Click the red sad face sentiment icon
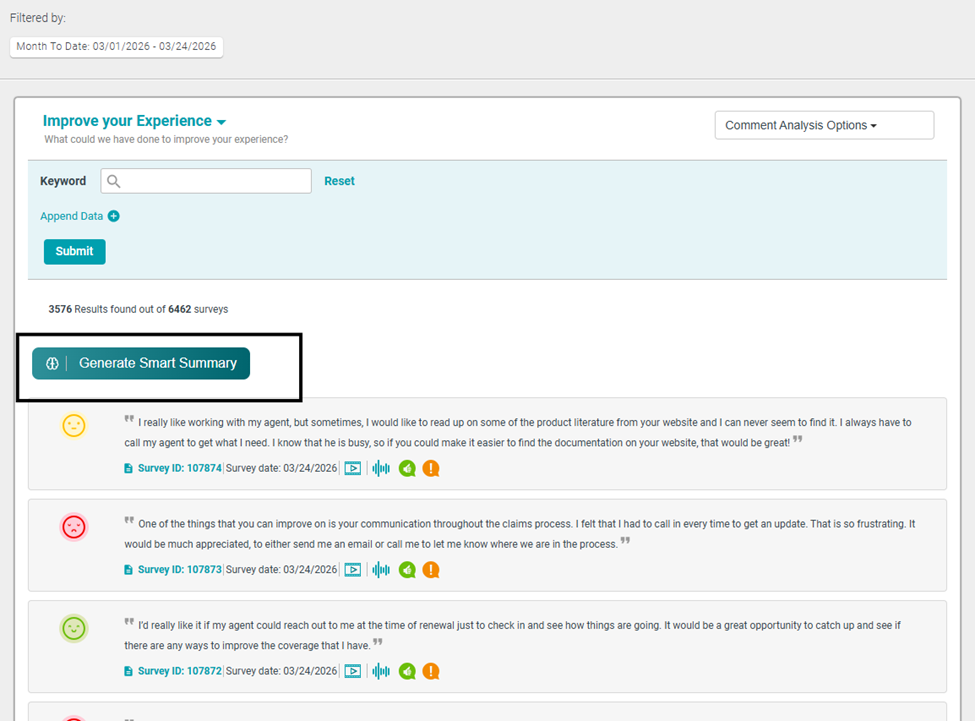Viewport: 975px width, 721px height. 74,527
